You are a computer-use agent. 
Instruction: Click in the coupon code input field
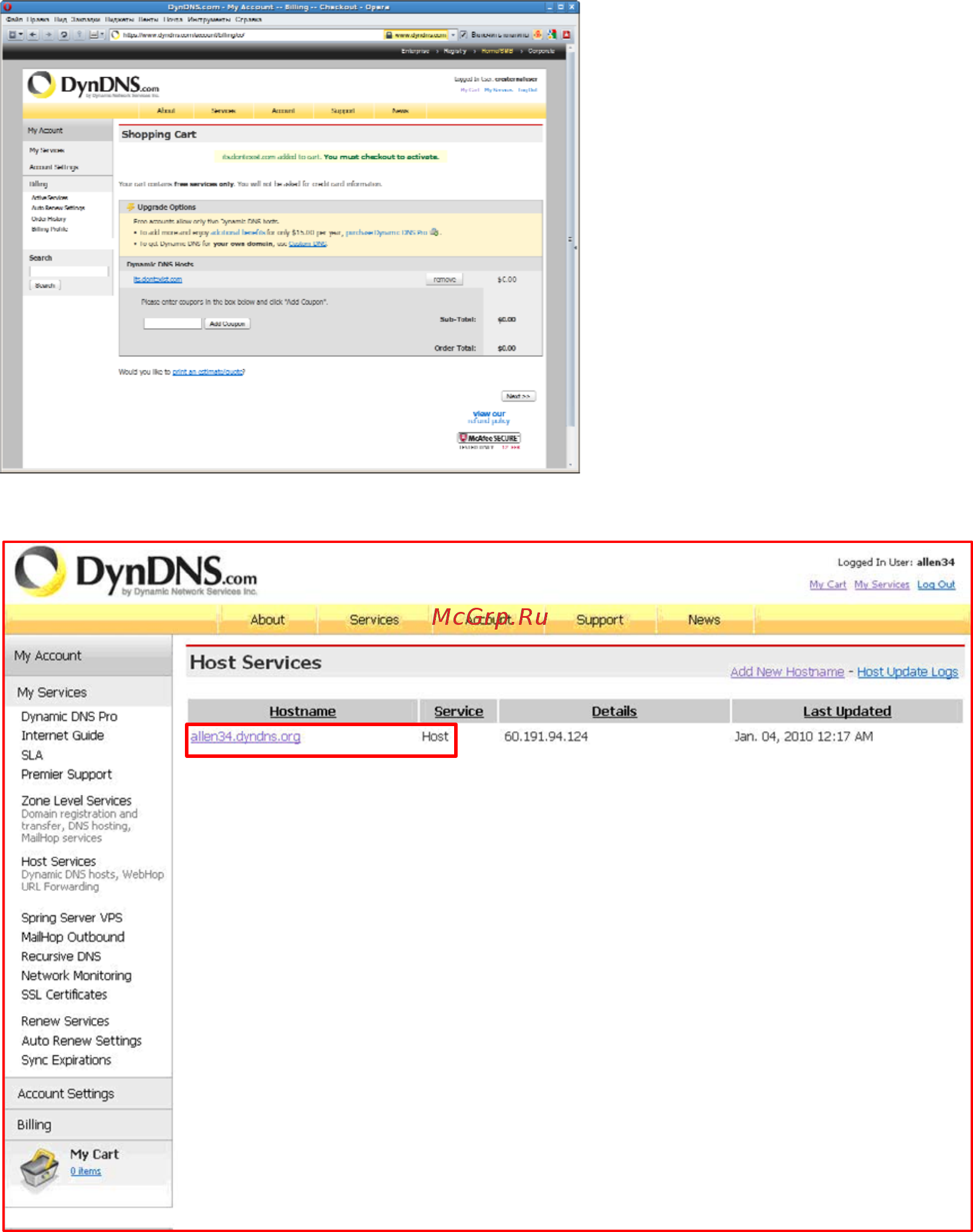173,323
